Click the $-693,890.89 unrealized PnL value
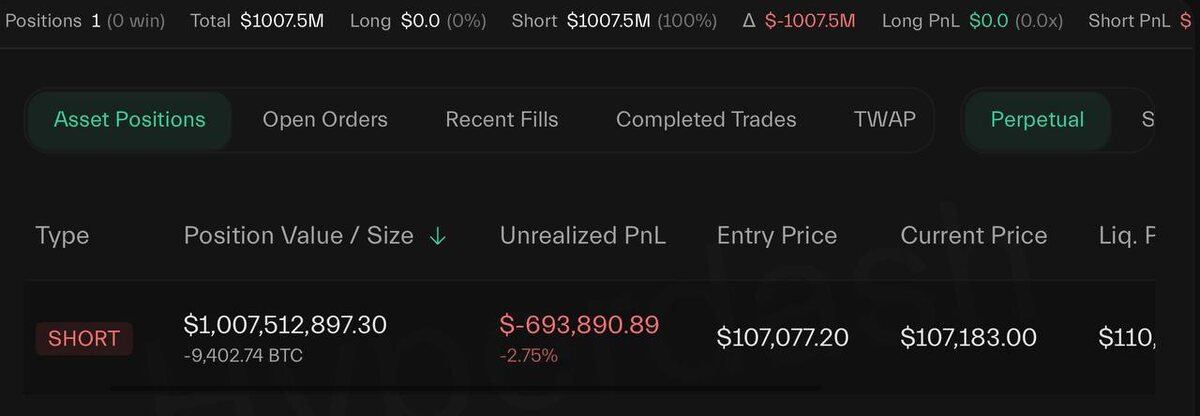 580,325
